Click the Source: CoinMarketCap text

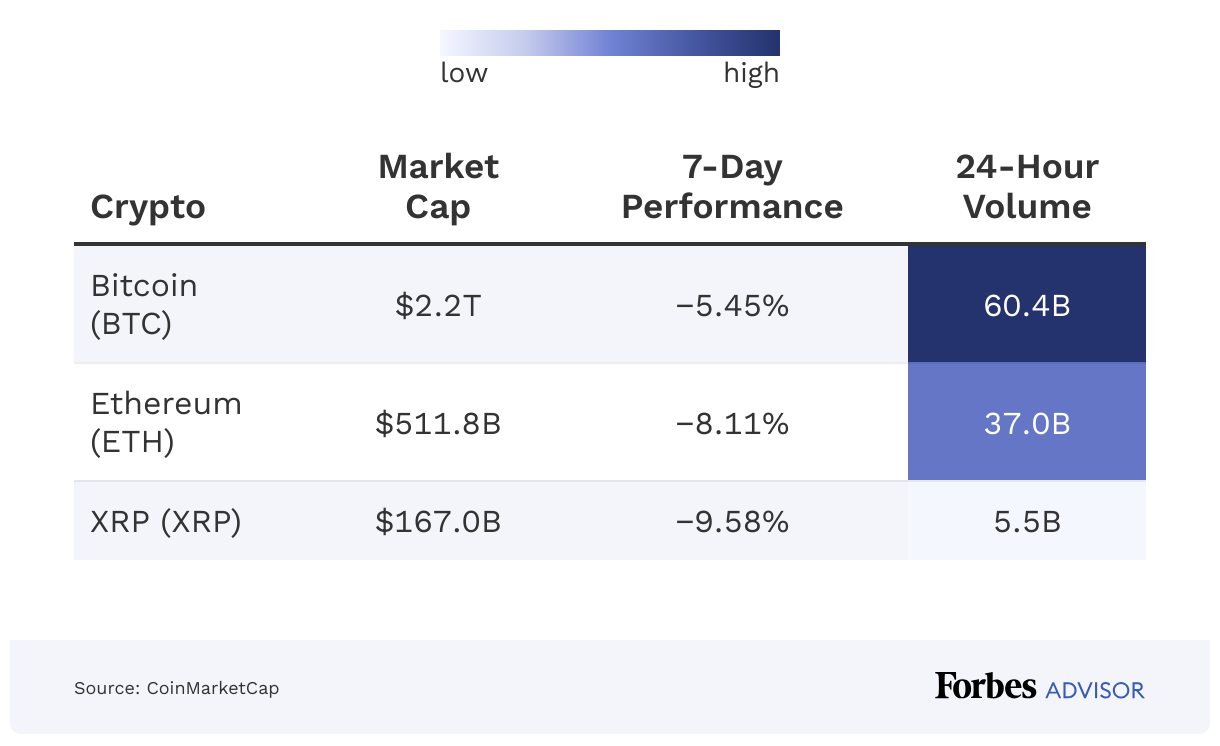tap(176, 688)
